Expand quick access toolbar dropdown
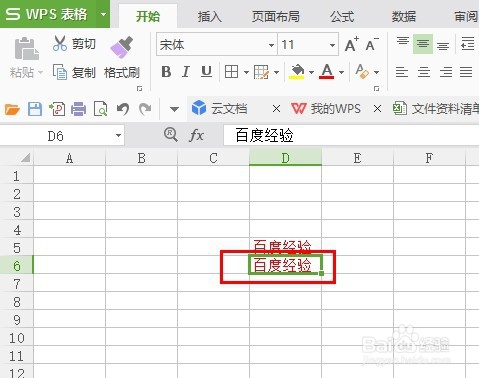This screenshot has width=479, height=378. 174,109
